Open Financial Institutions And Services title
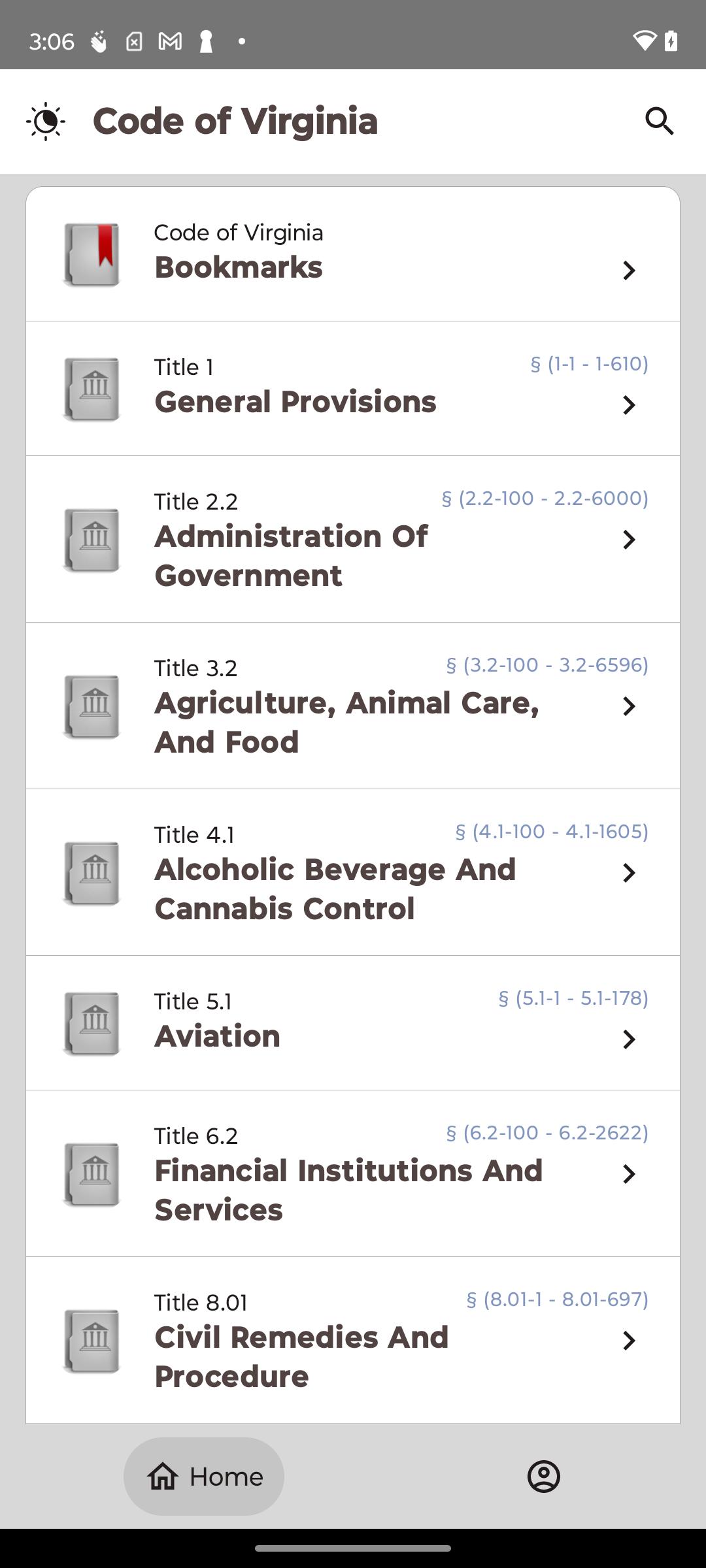The height and width of the screenshot is (1568, 706). click(348, 1189)
